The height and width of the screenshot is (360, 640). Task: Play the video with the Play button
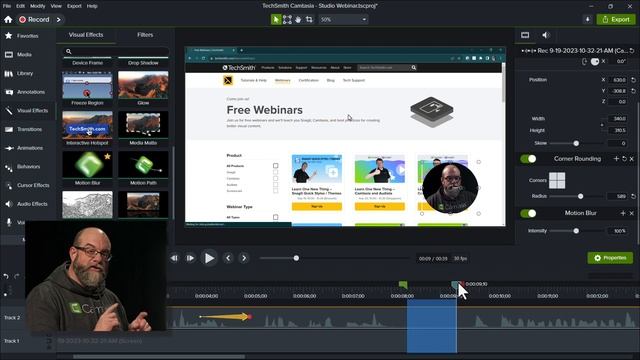click(209, 258)
